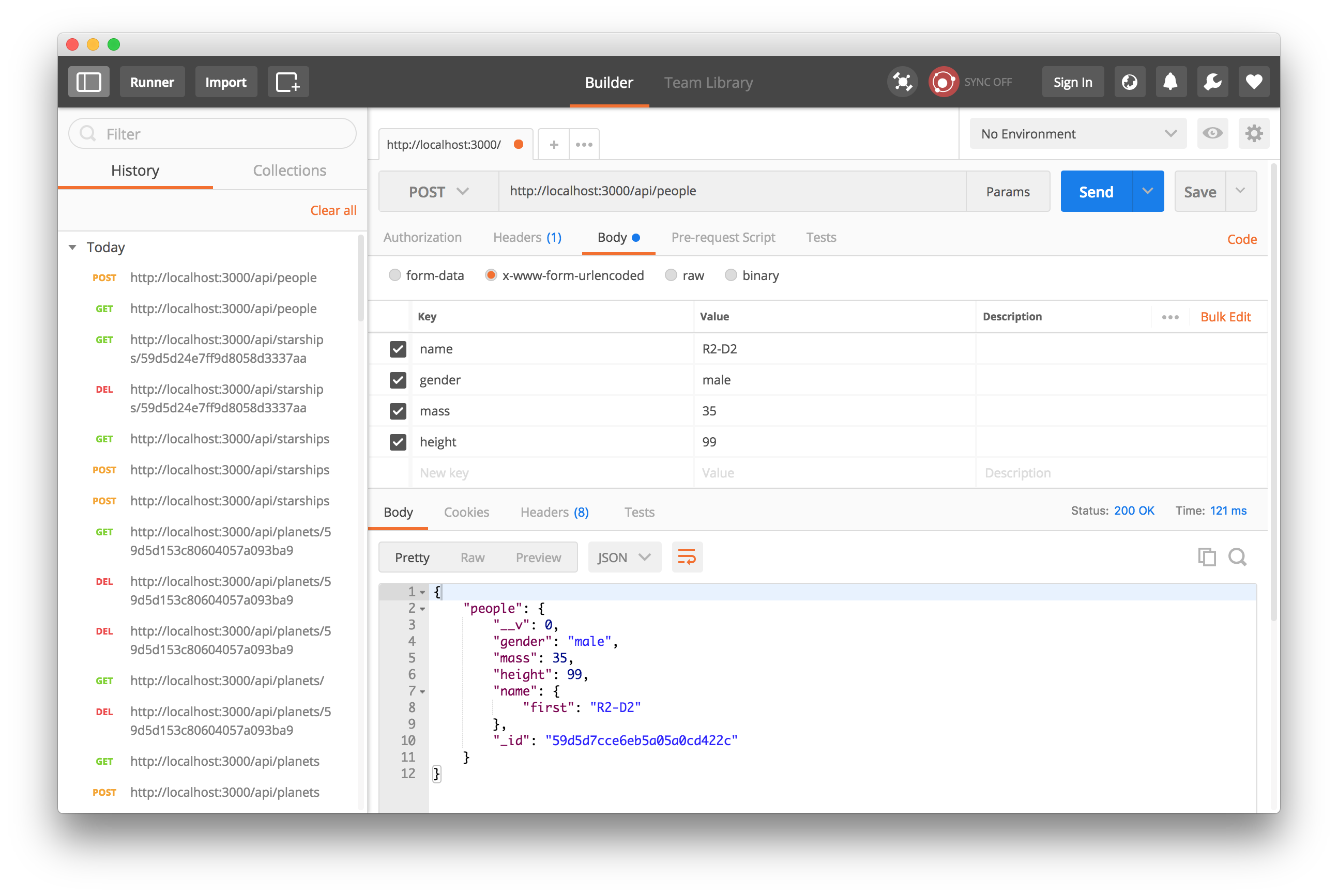
Task: Toggle the sidebar panel icon
Action: 88,82
